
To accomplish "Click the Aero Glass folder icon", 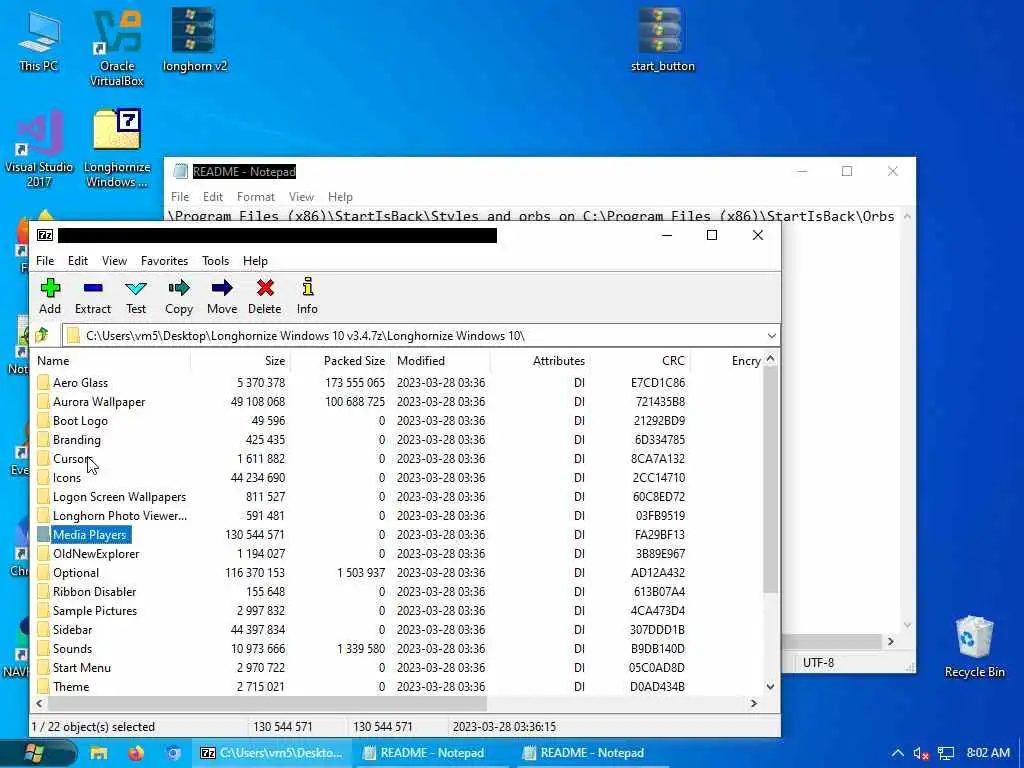I will pyautogui.click(x=43, y=383).
